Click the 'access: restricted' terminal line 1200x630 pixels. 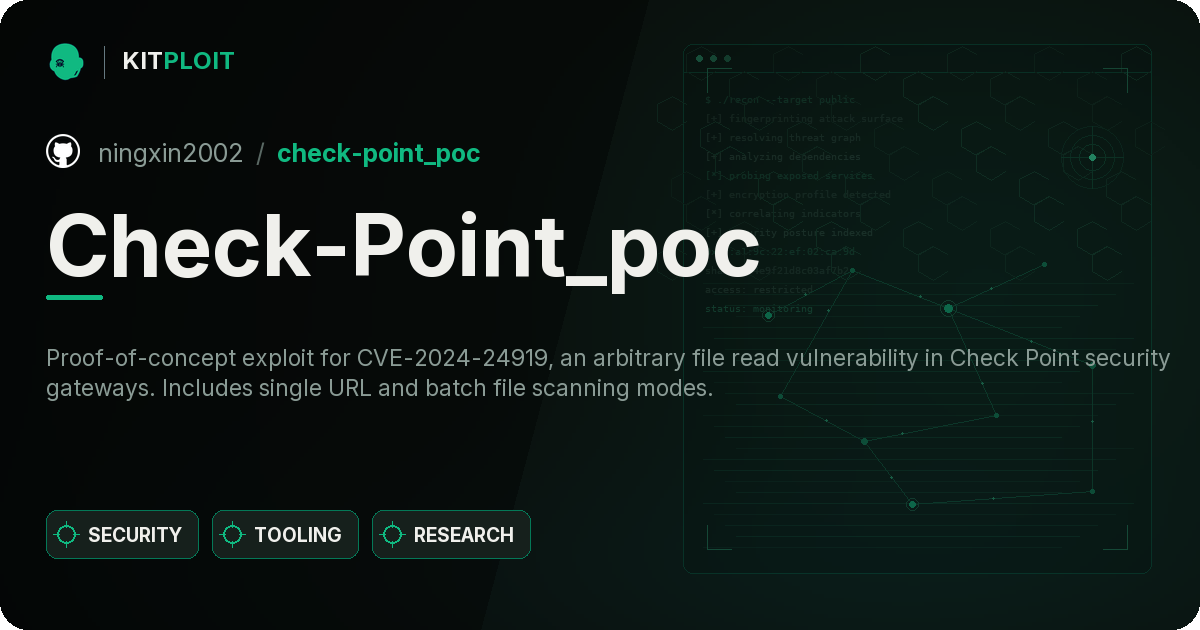pos(759,290)
